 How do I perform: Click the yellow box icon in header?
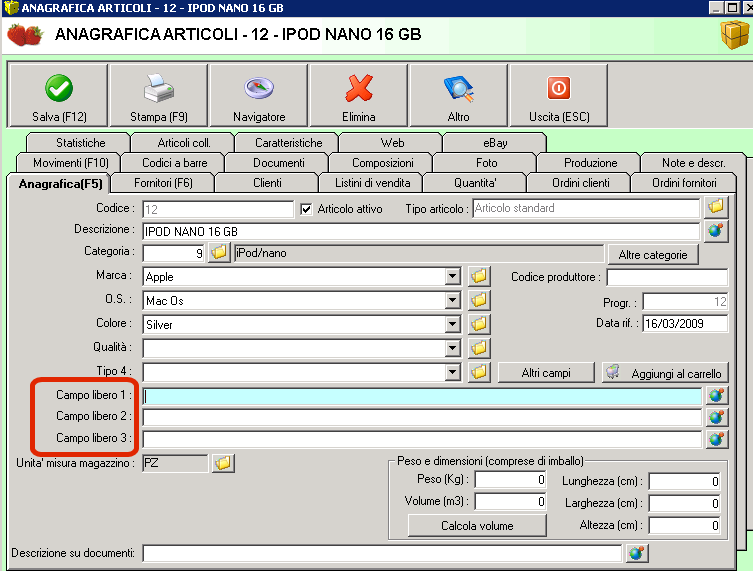[x=735, y=35]
